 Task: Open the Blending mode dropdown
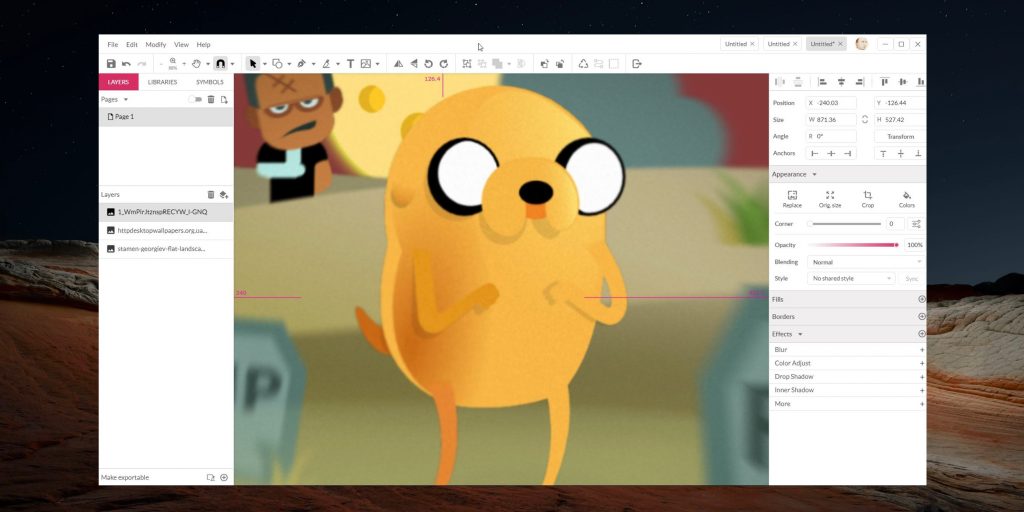[x=865, y=262]
